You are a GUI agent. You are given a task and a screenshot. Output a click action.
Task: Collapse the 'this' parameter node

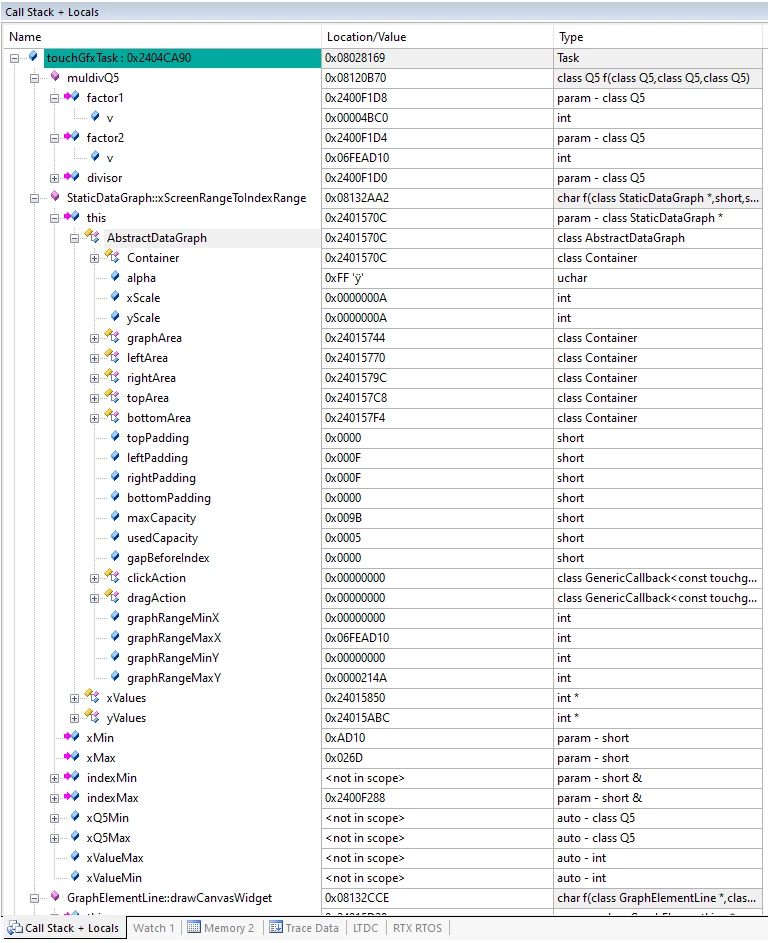click(54, 218)
